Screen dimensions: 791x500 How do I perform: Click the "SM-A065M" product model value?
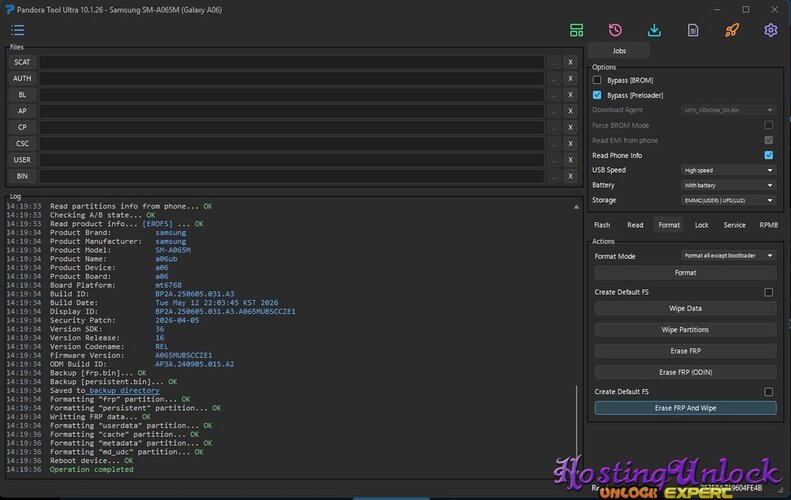(173, 250)
